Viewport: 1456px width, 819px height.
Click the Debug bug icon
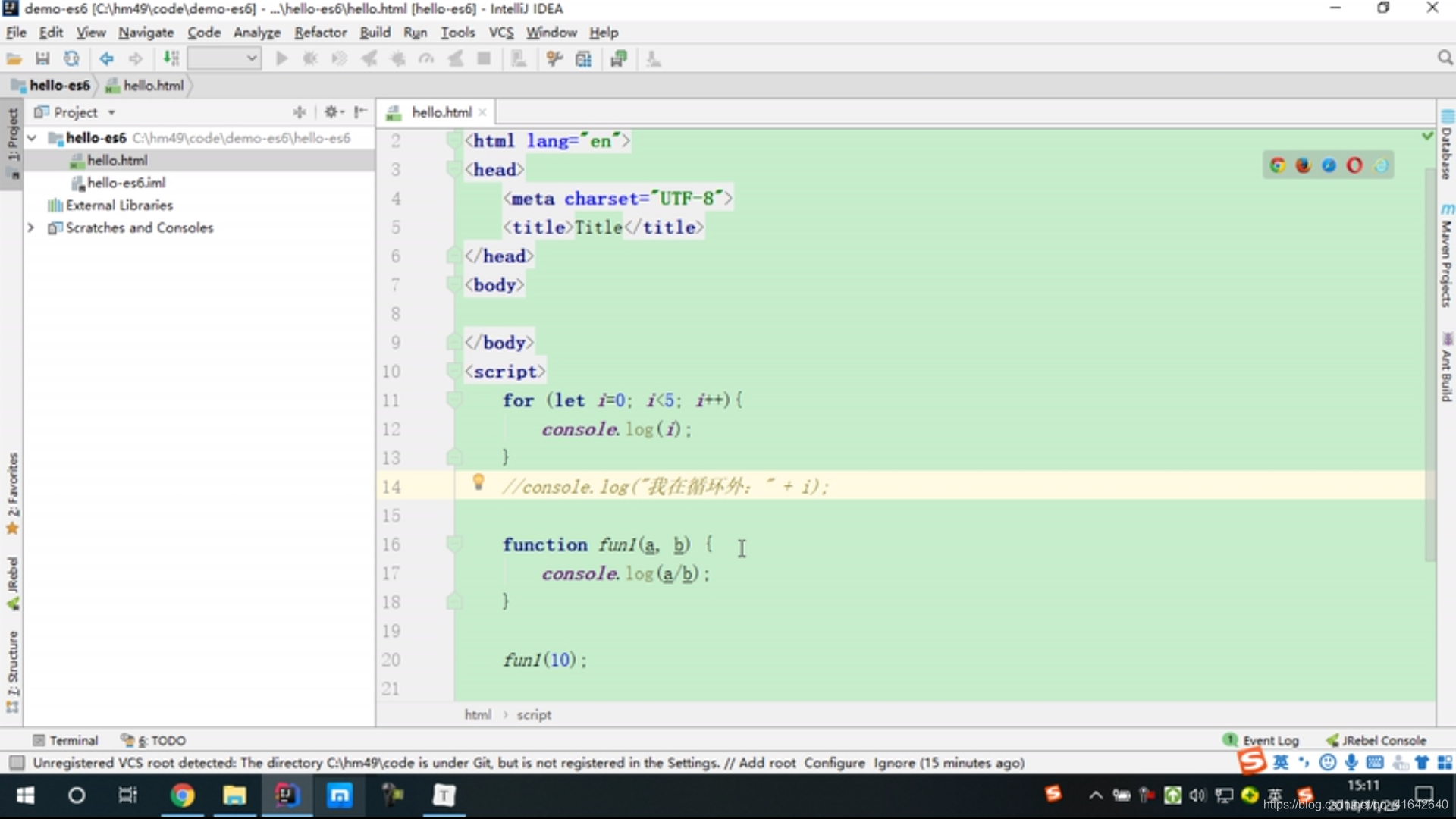pos(310,59)
